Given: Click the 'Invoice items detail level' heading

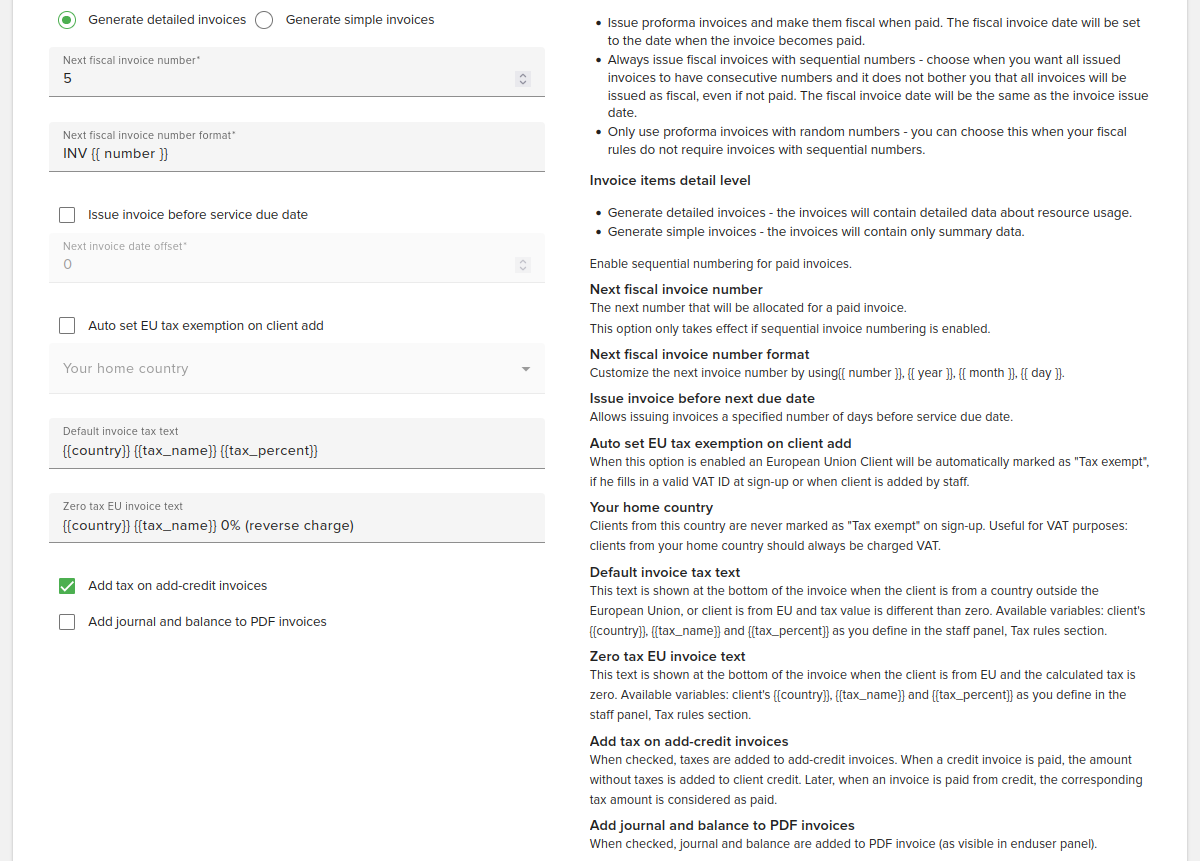Looking at the screenshot, I should click(x=668, y=180).
